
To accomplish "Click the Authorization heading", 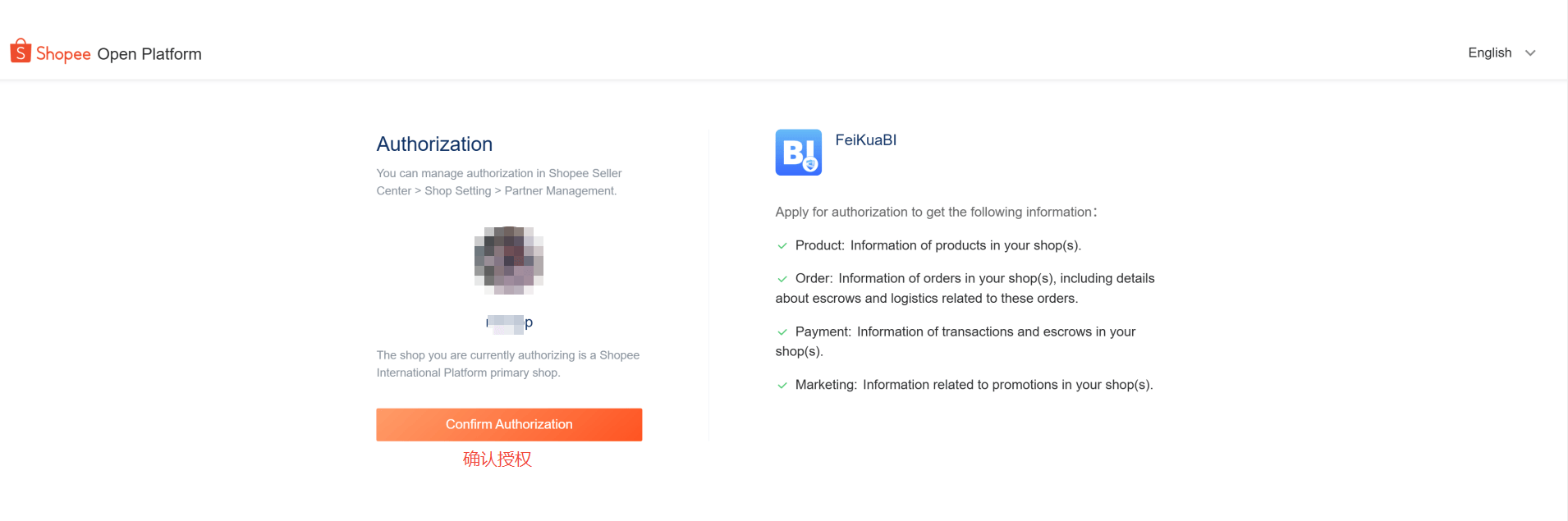I will (434, 144).
